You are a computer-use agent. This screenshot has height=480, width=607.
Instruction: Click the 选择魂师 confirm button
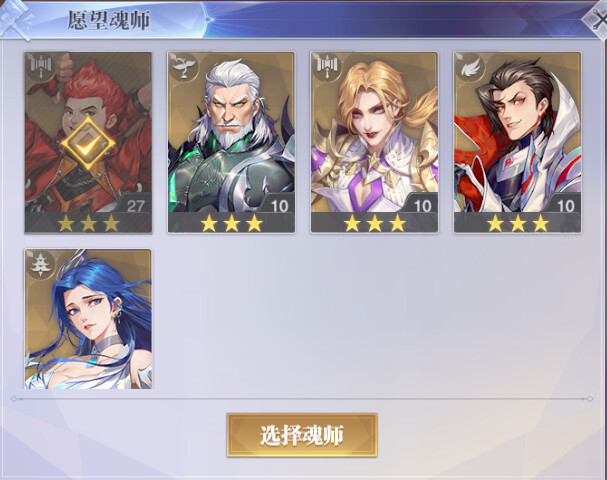(302, 435)
